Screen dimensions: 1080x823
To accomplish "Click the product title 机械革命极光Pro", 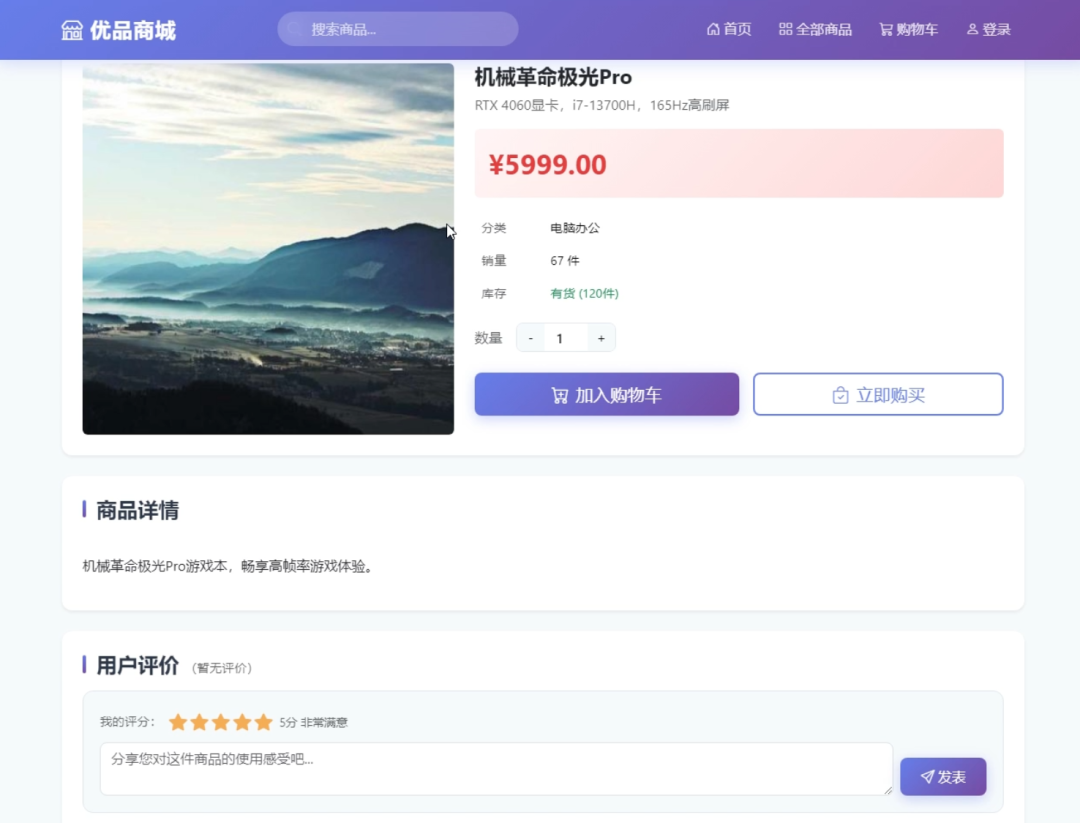I will pos(553,77).
